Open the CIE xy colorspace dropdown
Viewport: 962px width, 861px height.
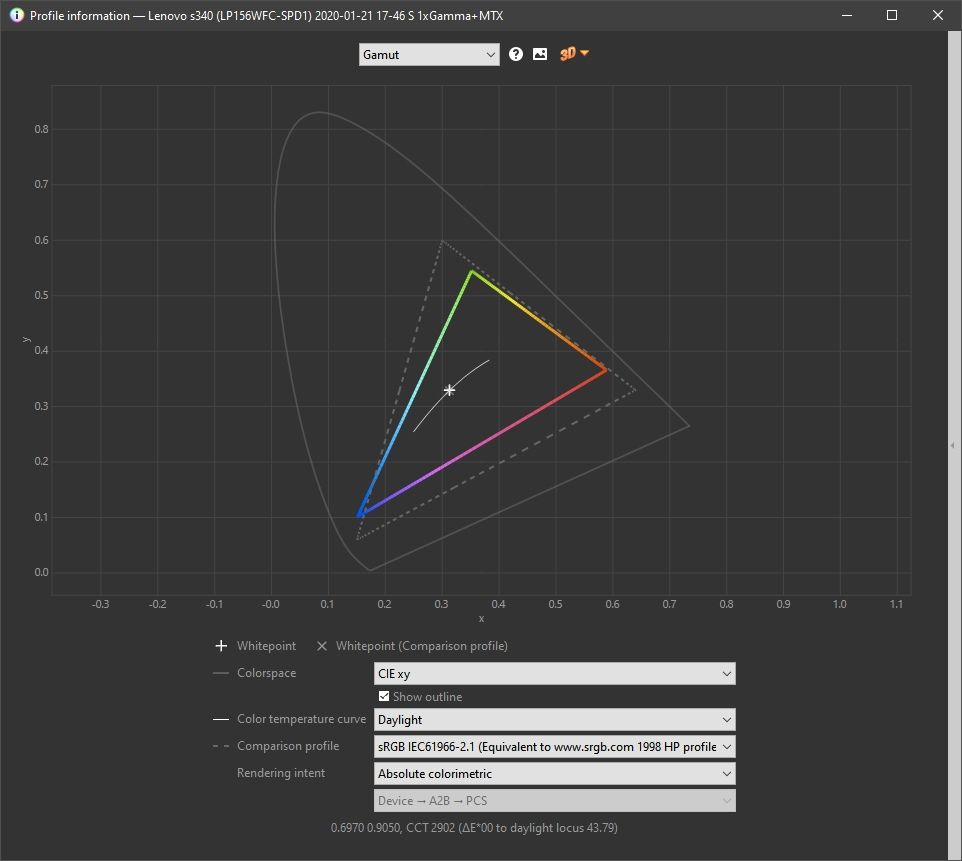554,673
